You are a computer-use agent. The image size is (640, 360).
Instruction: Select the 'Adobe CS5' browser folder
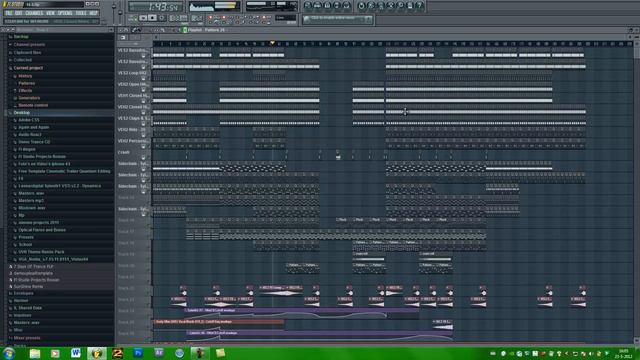[x=29, y=120]
